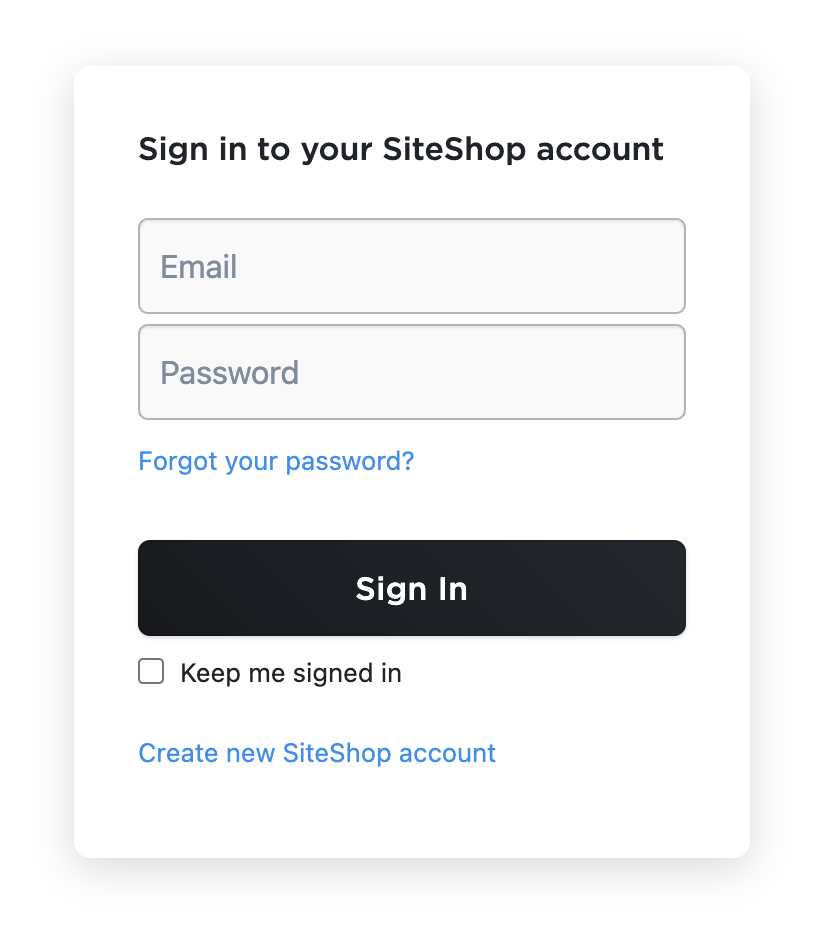Click the Sign In button label text
This screenshot has height=936, width=828.
click(411, 589)
